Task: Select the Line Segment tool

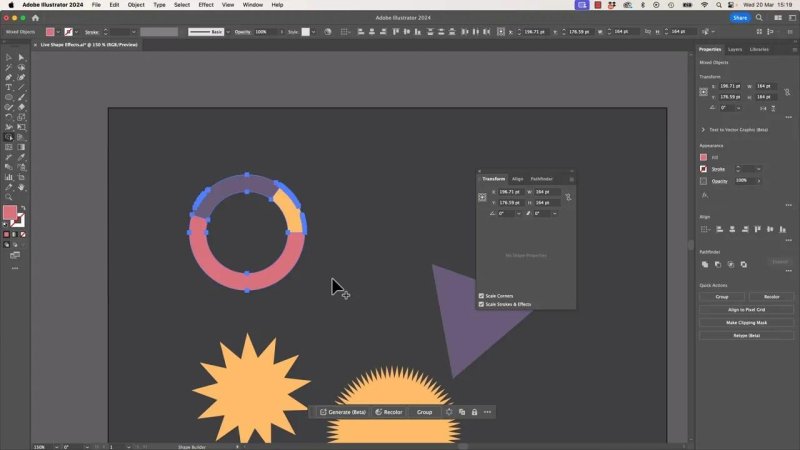Action: click(x=21, y=87)
